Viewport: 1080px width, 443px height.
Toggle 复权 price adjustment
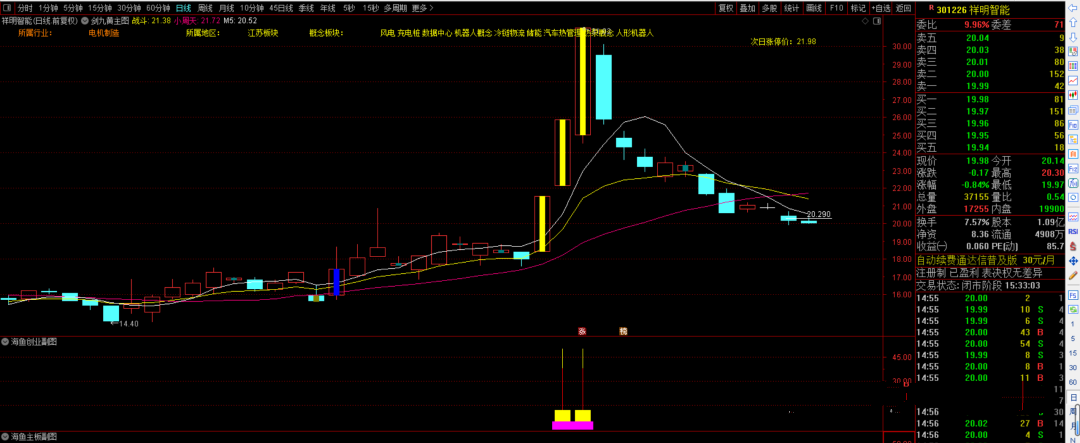(726, 8)
